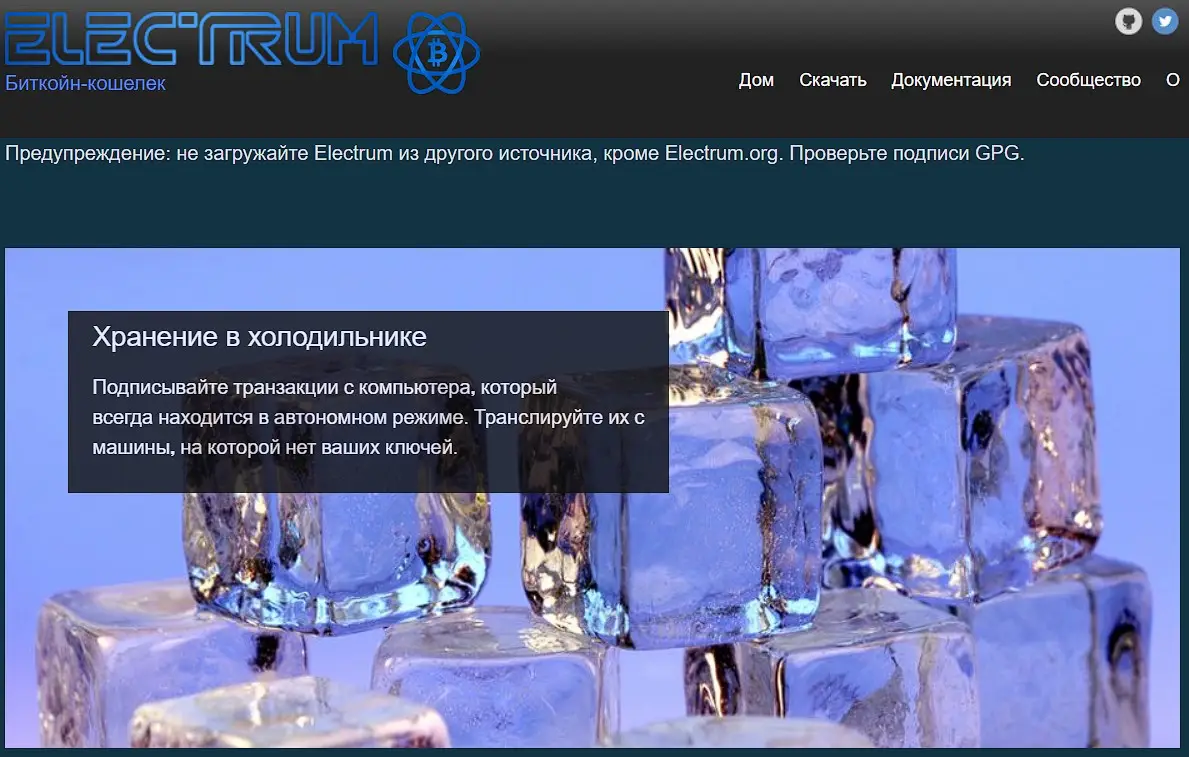Go to the Дом menu item
The height and width of the screenshot is (757, 1189).
pos(756,80)
